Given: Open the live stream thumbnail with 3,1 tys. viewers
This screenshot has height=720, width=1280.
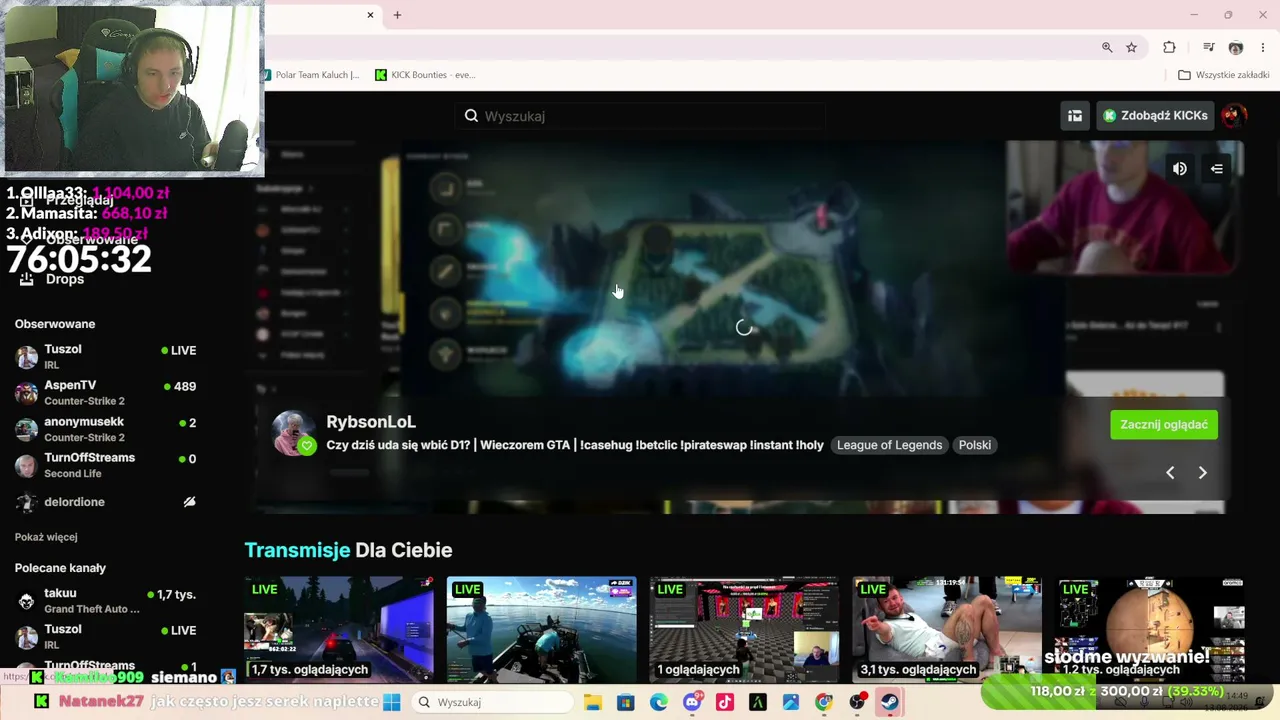Looking at the screenshot, I should 947,629.
